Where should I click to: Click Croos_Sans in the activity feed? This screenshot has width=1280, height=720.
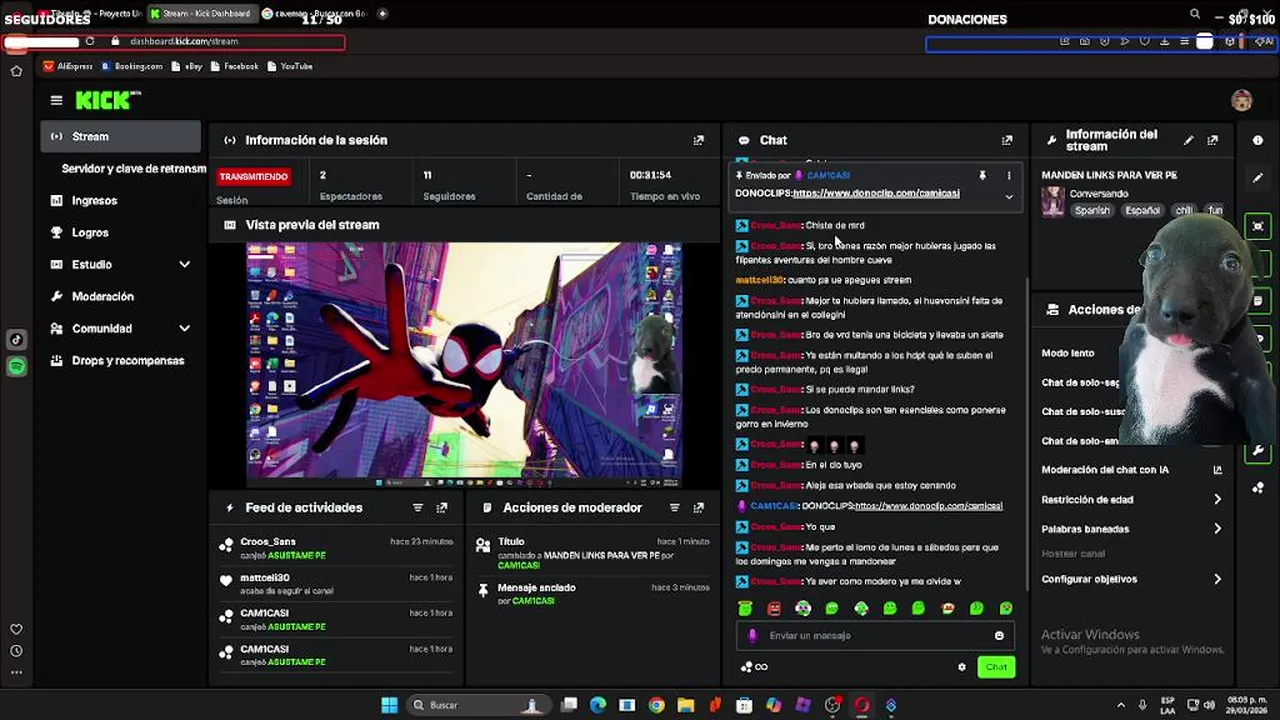[268, 542]
